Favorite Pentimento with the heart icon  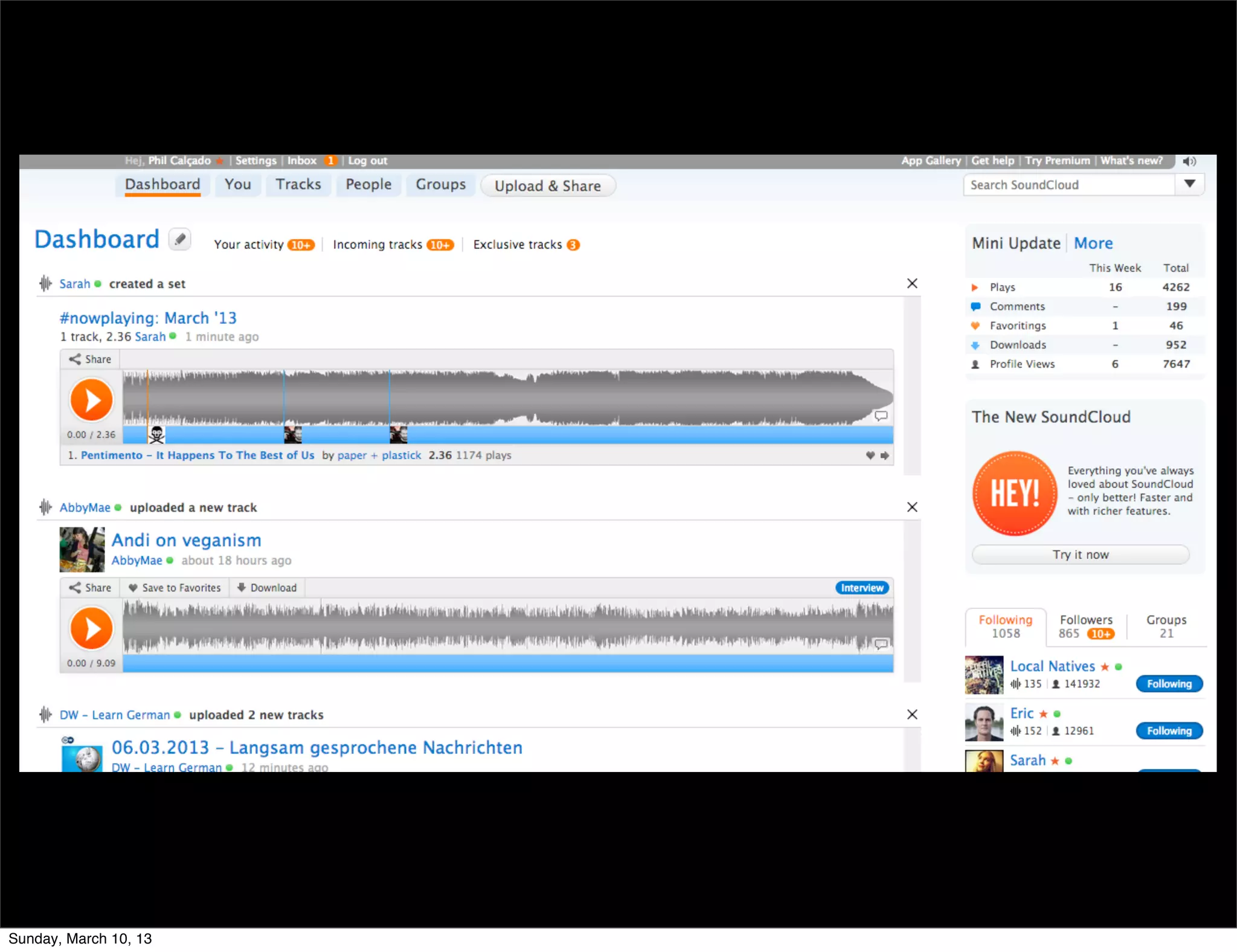[x=870, y=455]
